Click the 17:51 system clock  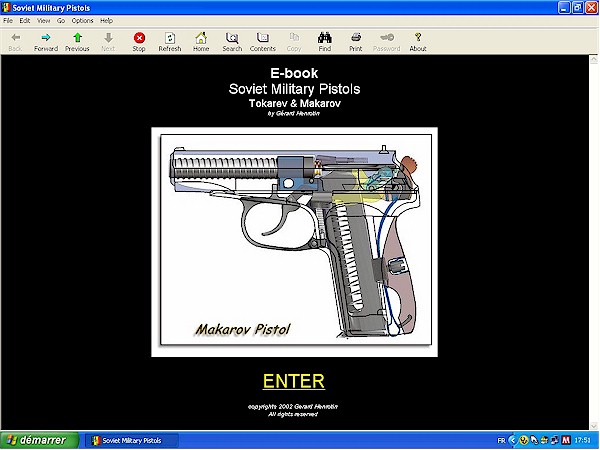coord(583,441)
